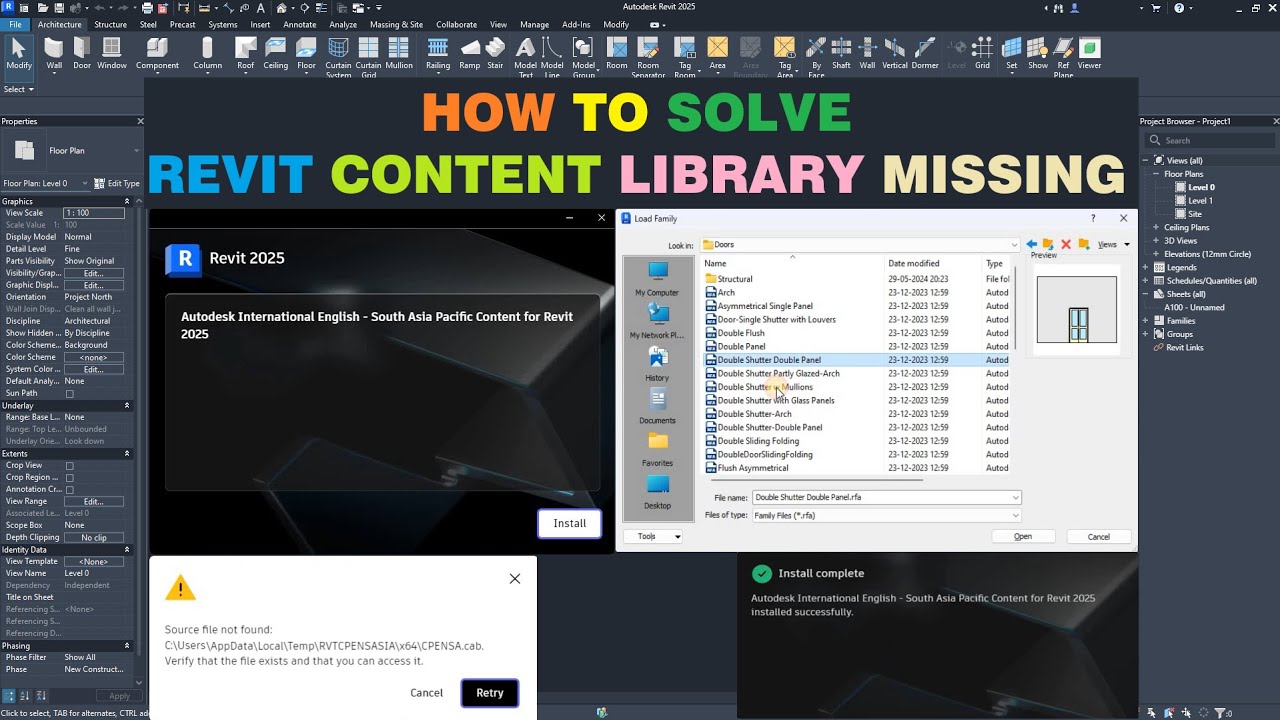
Task: Select the Mullion tool
Action: coord(399,54)
